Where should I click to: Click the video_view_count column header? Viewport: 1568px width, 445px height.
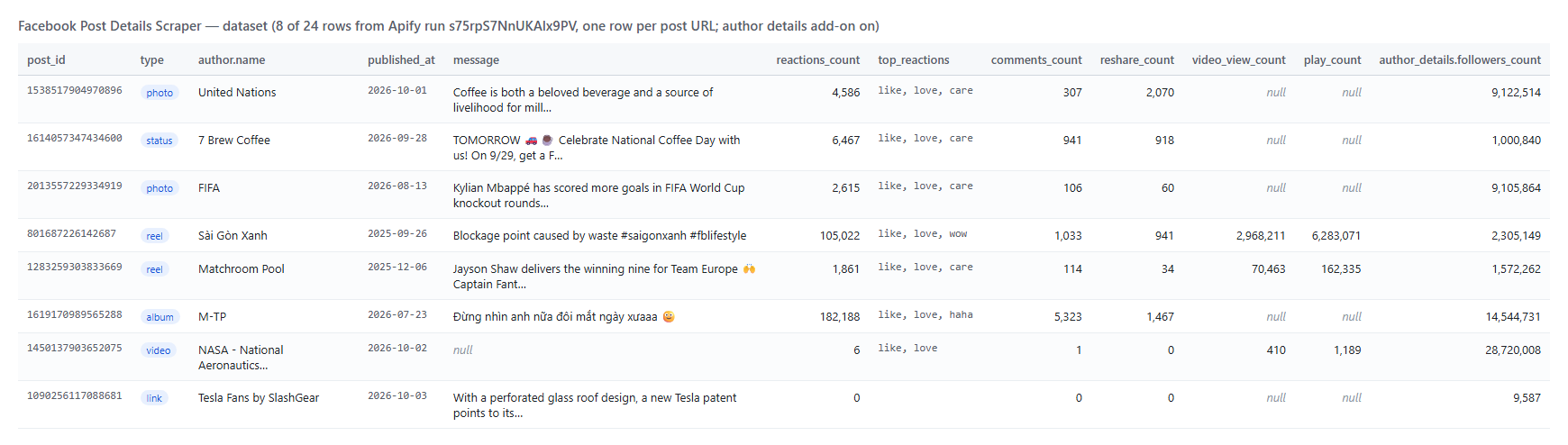coord(1239,60)
